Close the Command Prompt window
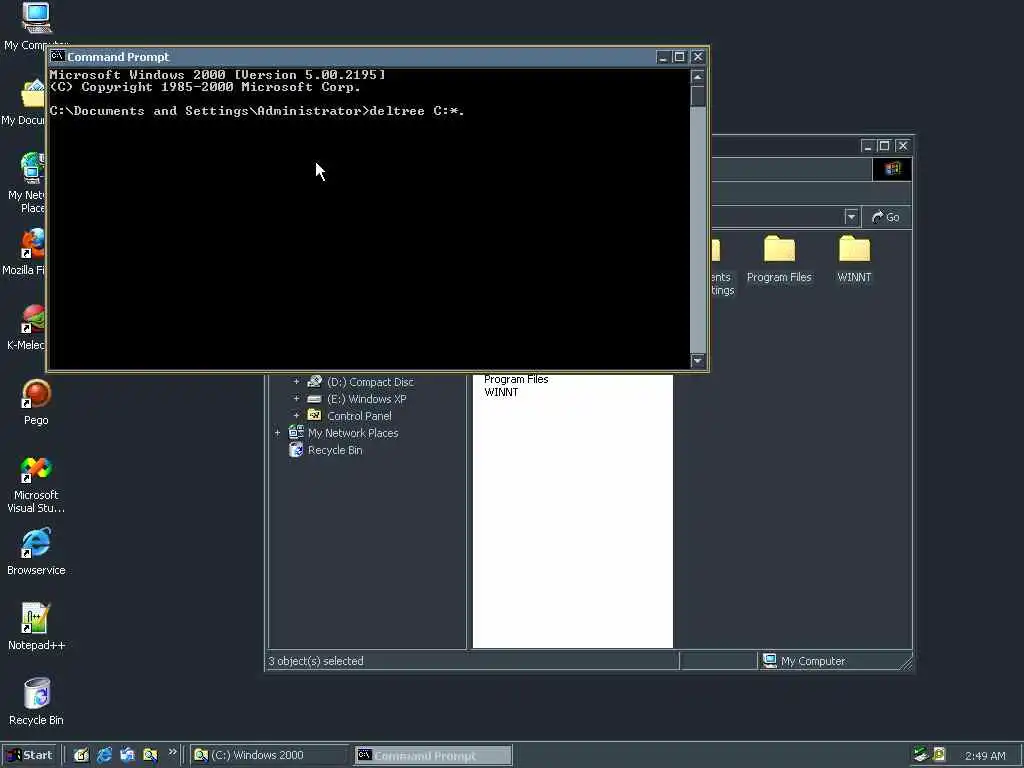 pos(697,57)
